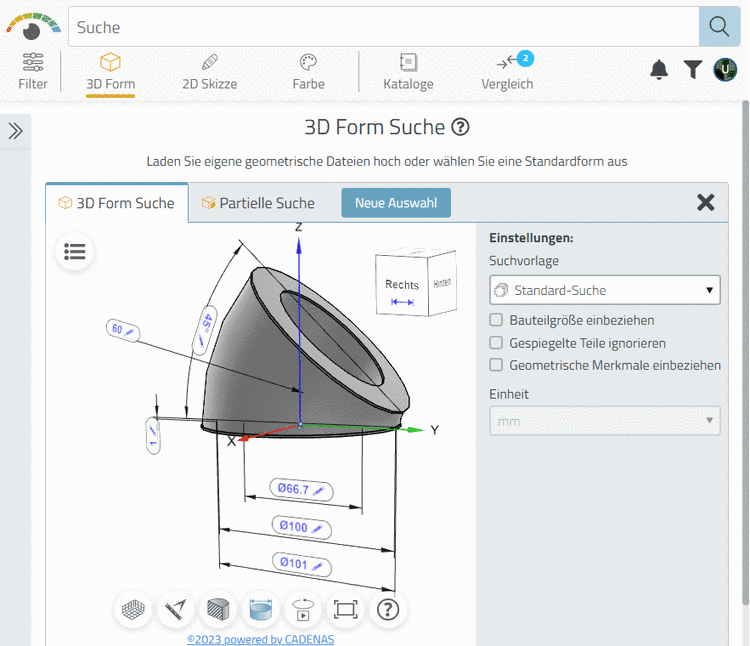The width and height of the screenshot is (750, 646).
Task: Edit the 45° angle dimension
Action: pyautogui.click(x=205, y=330)
